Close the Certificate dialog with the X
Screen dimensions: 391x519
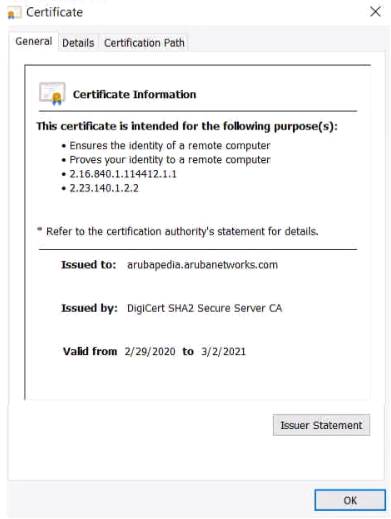tap(375, 12)
